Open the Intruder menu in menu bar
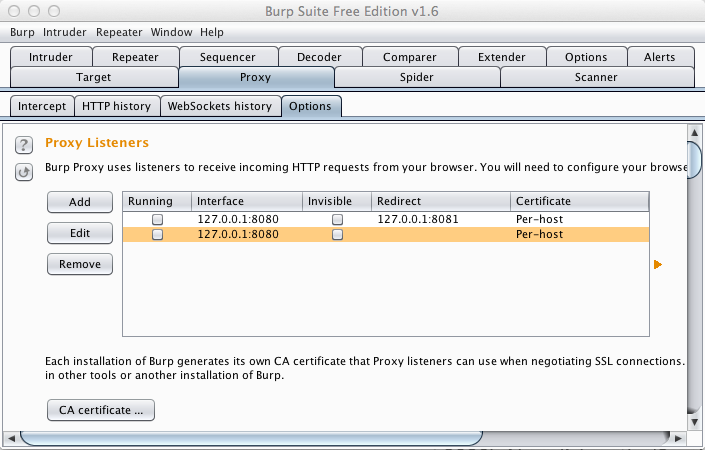 point(65,32)
